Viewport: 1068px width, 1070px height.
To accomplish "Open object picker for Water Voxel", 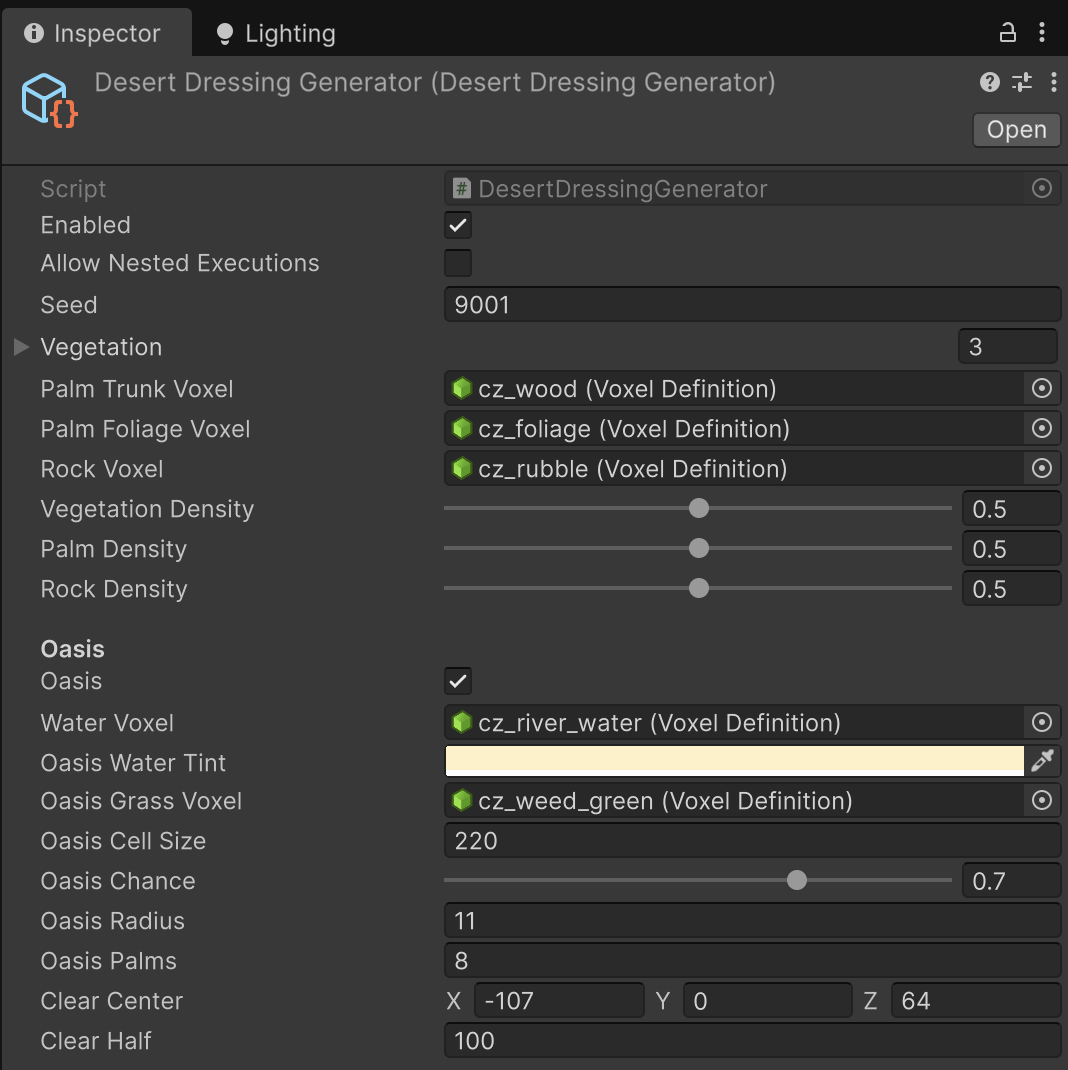I will pos(1041,722).
